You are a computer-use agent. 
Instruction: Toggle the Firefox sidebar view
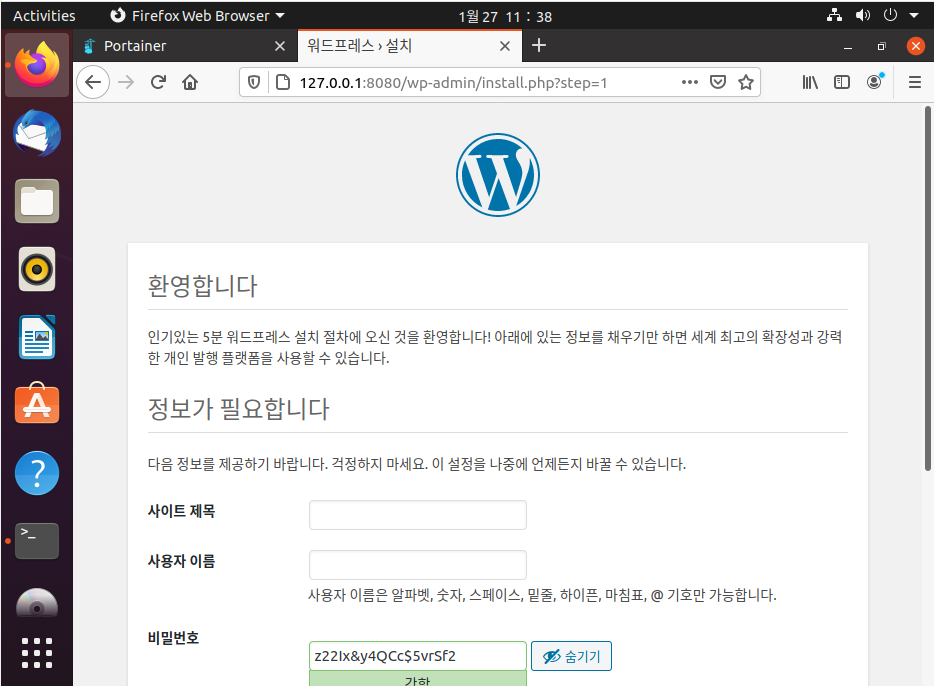point(842,82)
